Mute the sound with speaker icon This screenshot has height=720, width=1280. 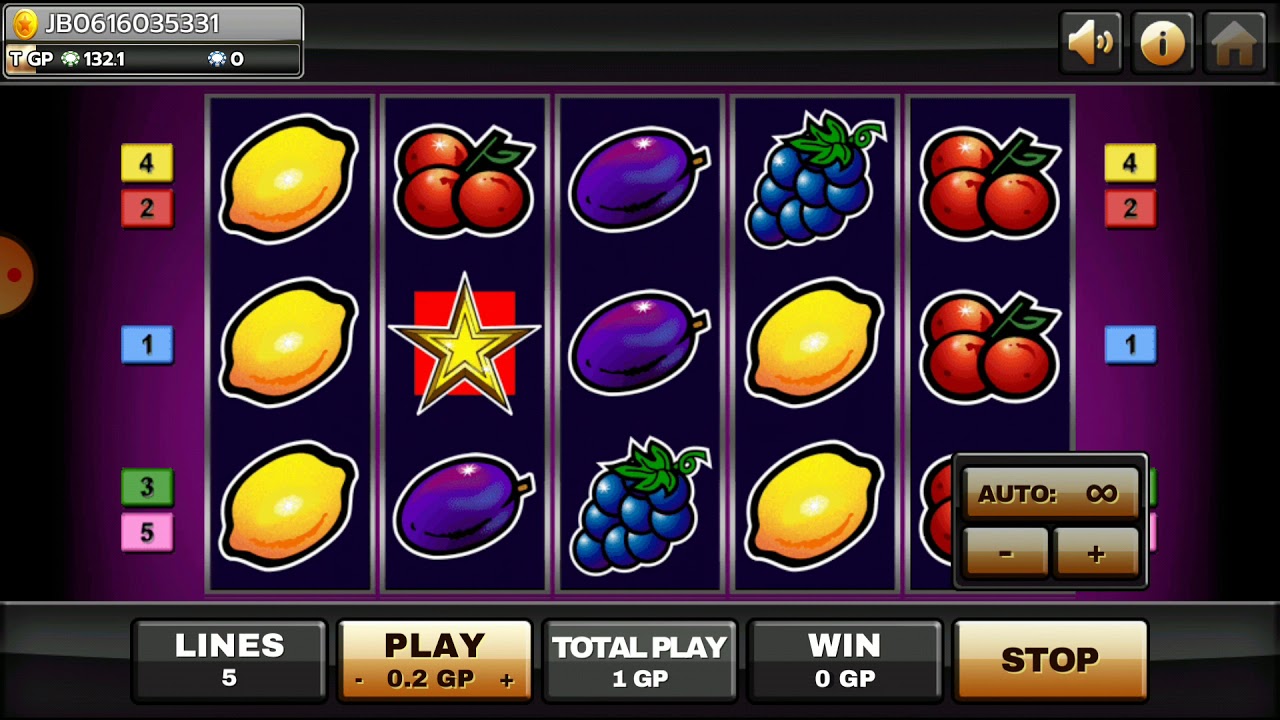click(x=1091, y=43)
